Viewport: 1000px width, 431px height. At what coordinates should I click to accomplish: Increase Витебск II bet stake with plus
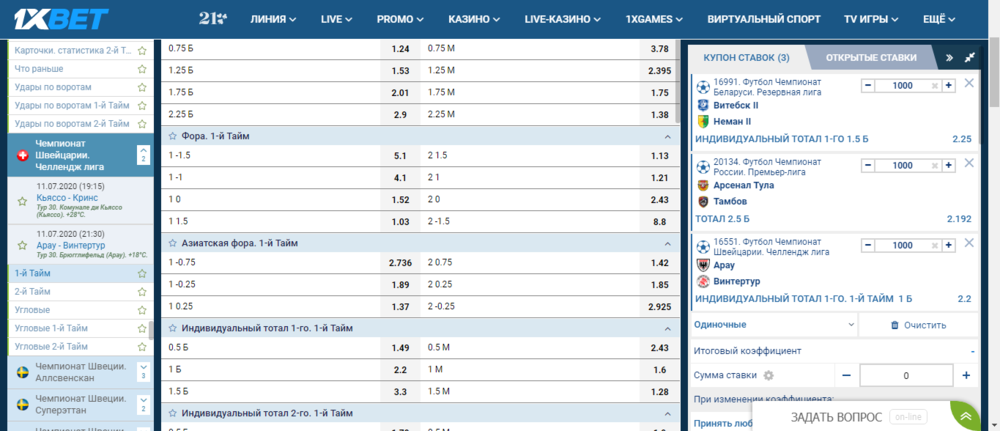pos(948,85)
